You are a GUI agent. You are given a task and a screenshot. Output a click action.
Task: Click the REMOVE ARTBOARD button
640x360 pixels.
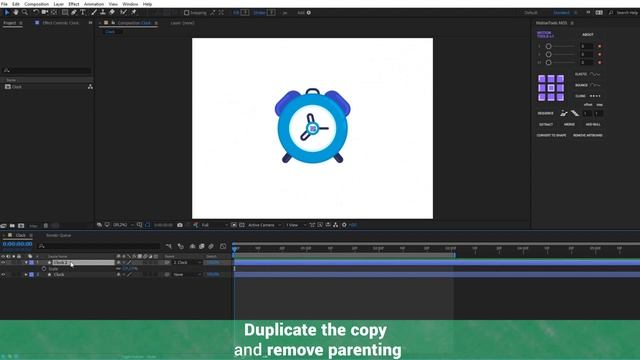[x=588, y=135]
